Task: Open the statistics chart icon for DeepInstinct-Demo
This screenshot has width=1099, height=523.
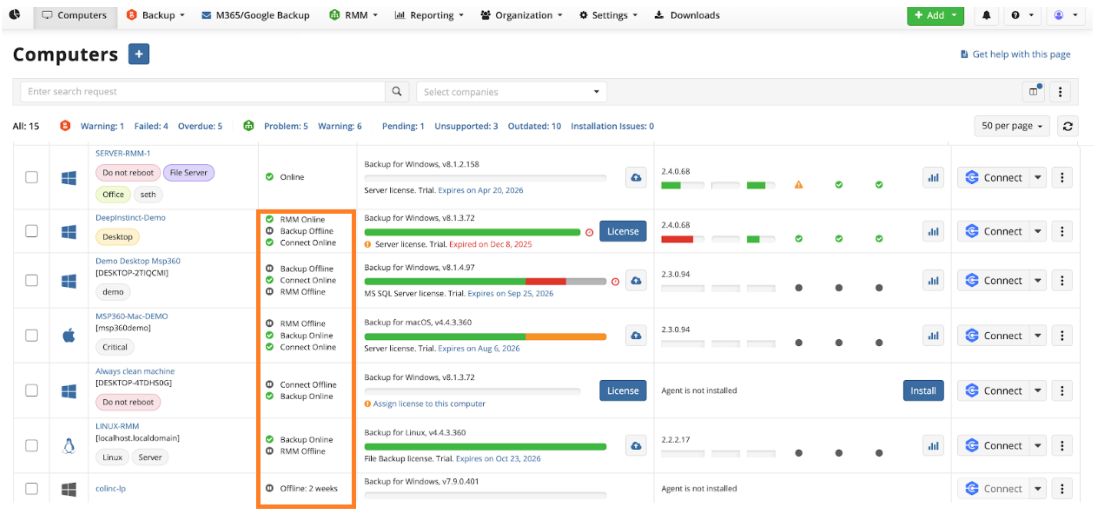Action: pyautogui.click(x=933, y=231)
